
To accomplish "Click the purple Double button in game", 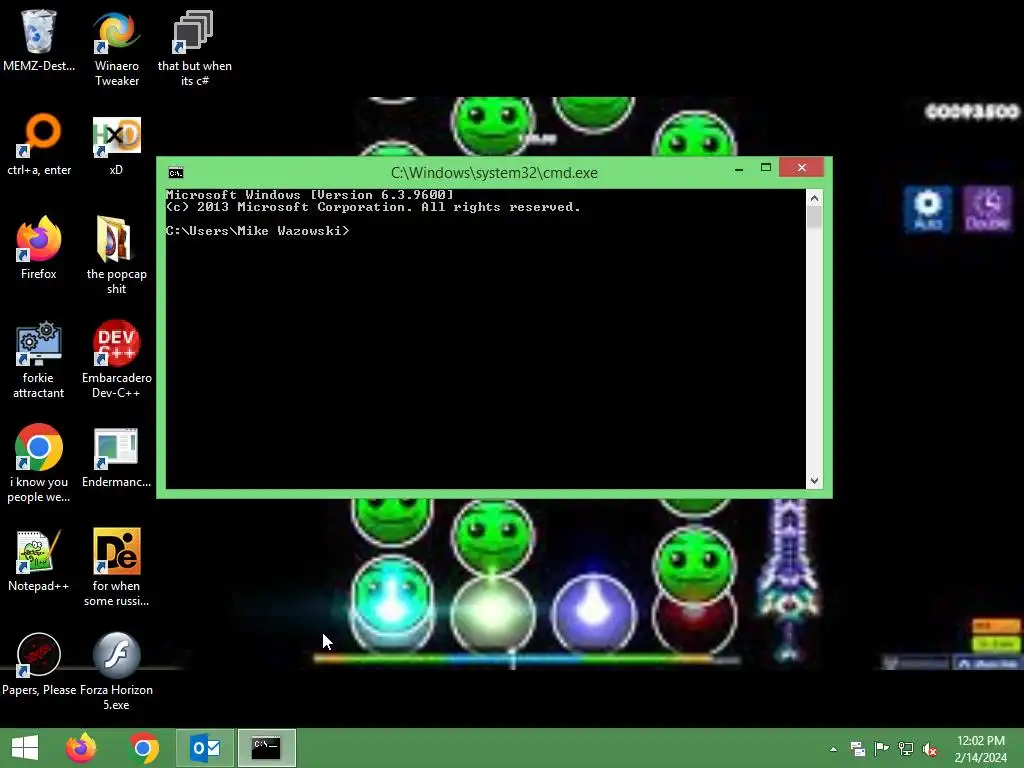I will pyautogui.click(x=987, y=209).
